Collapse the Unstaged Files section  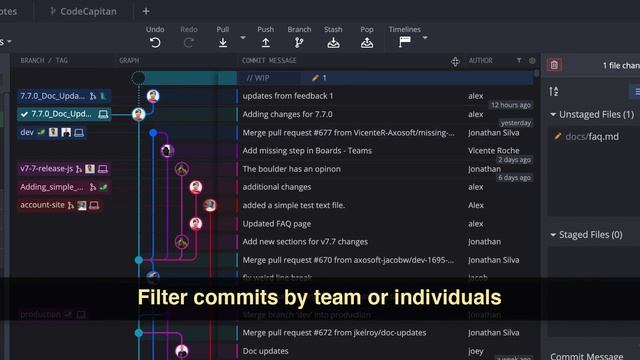pyautogui.click(x=553, y=115)
